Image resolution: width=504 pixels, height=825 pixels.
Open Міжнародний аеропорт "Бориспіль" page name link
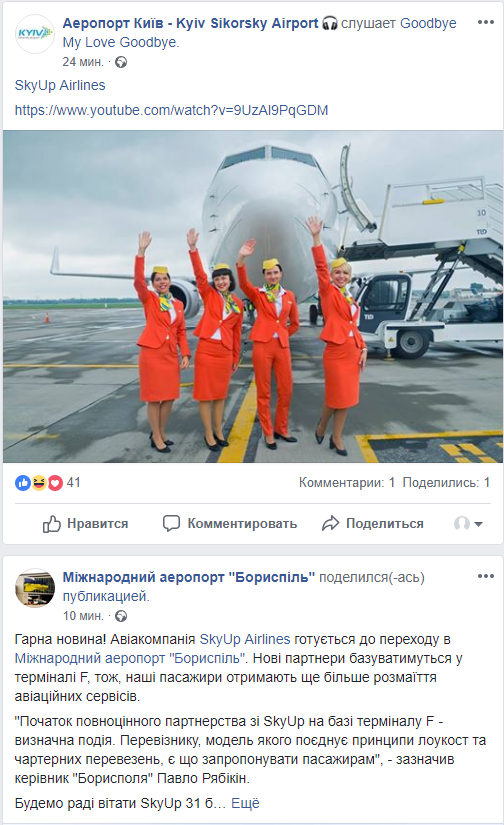[x=189, y=577]
